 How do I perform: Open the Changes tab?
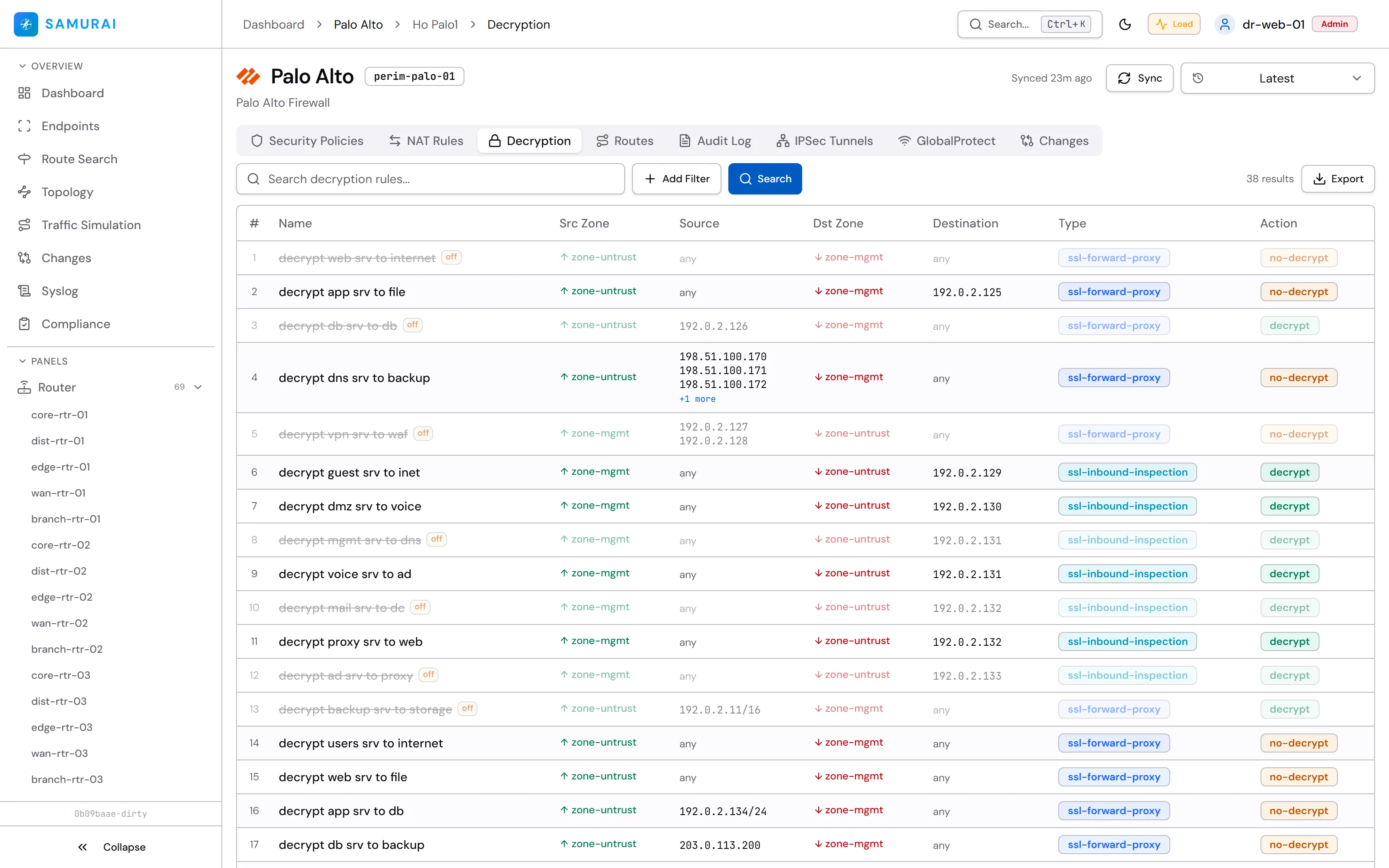point(1054,141)
